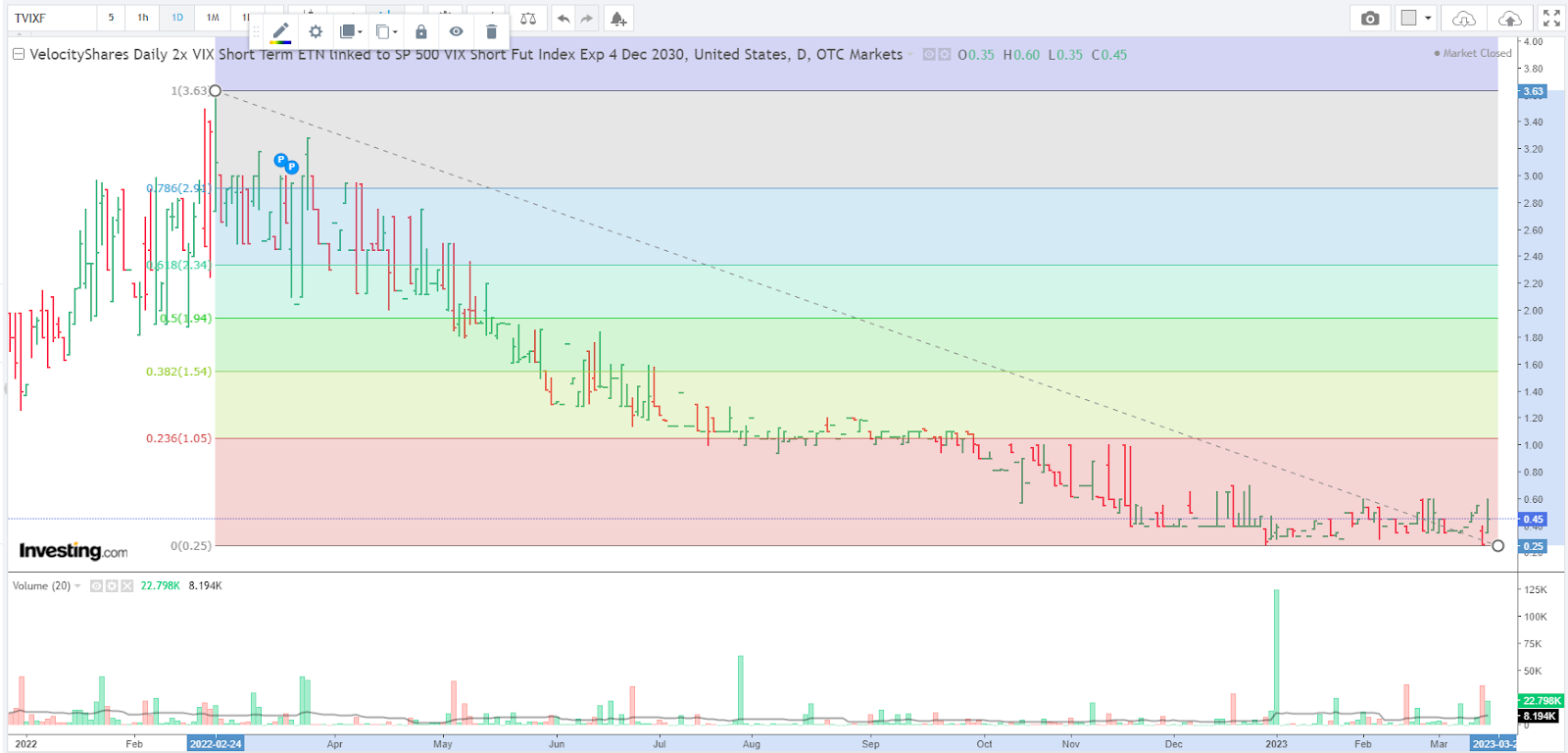This screenshot has height=753, width=1568.
Task: Select Fibonacci start anchor at 3.63
Action: tap(216, 91)
